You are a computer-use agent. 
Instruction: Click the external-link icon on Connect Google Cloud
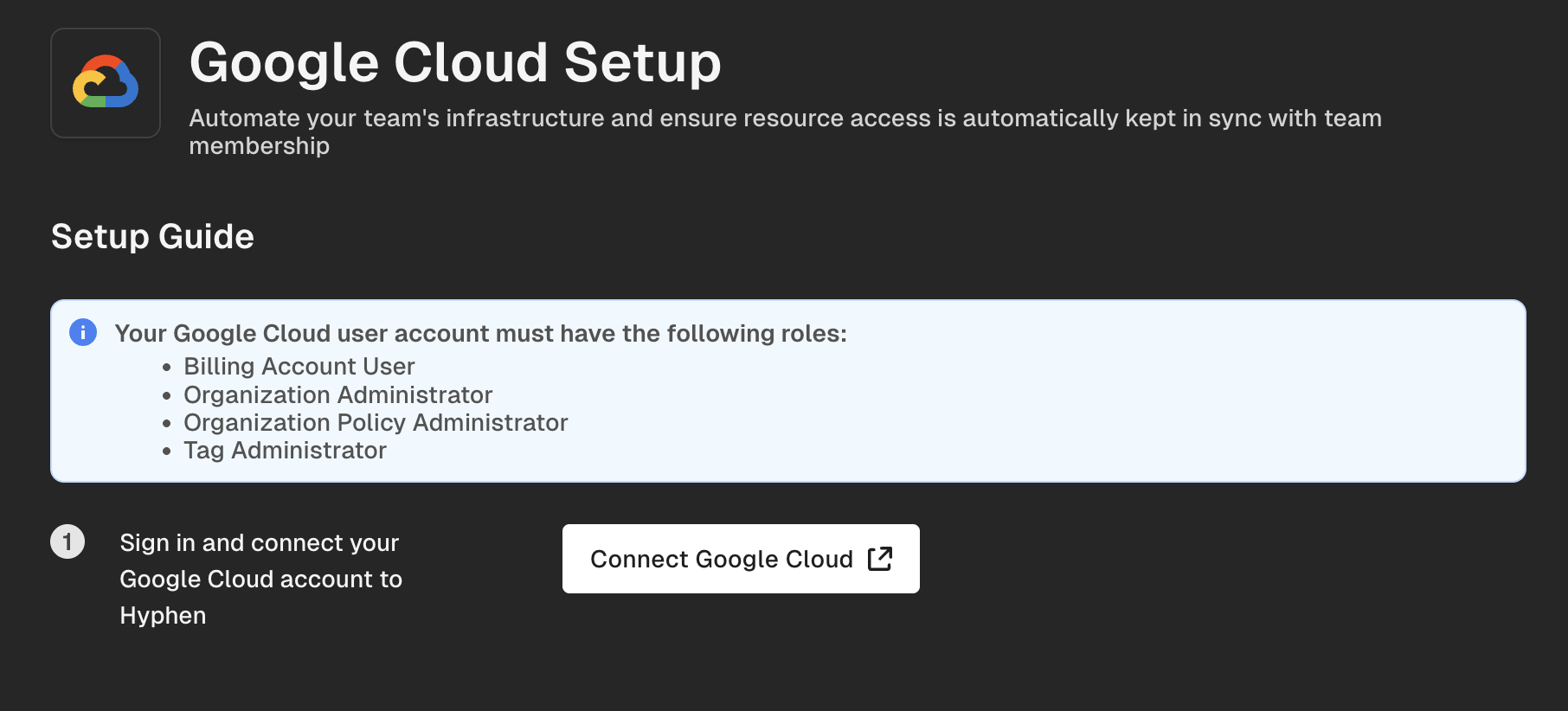tap(880, 559)
